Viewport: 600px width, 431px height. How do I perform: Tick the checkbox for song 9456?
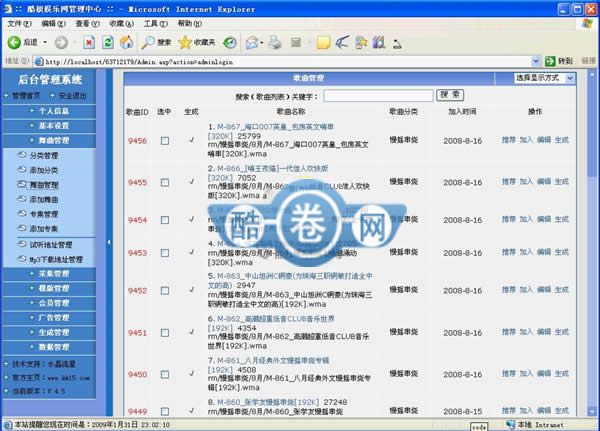[165, 141]
